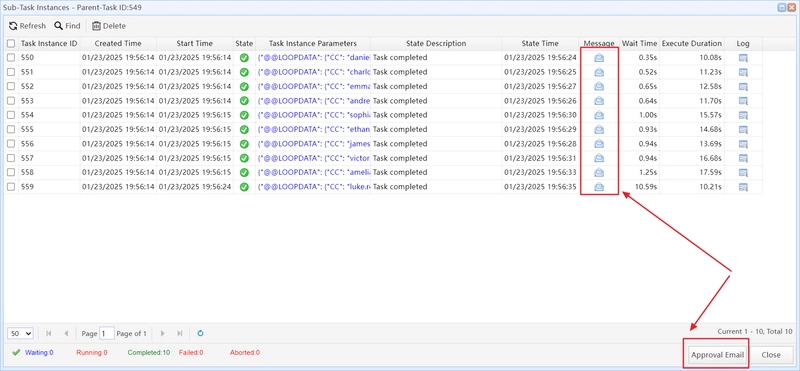Reload the grid using the pager refresh icon

(201, 333)
